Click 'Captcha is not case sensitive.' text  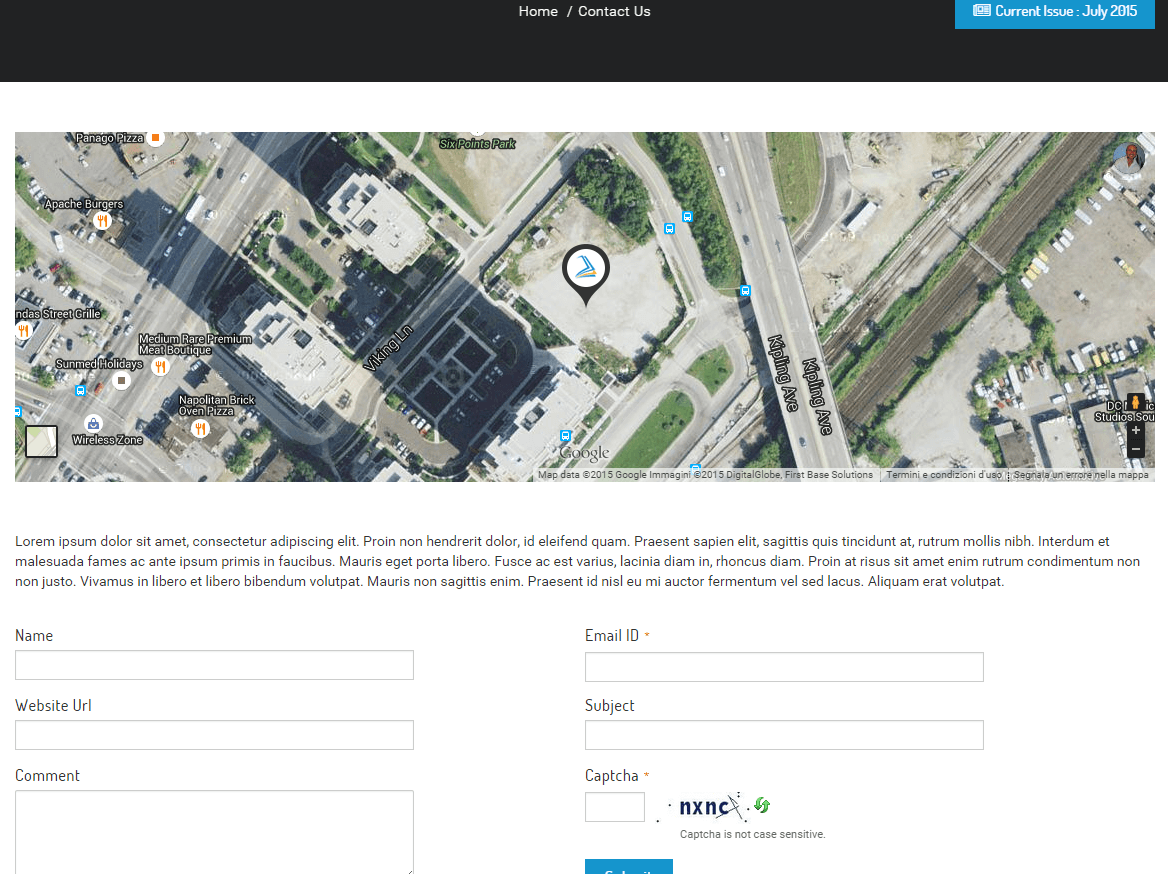(752, 835)
